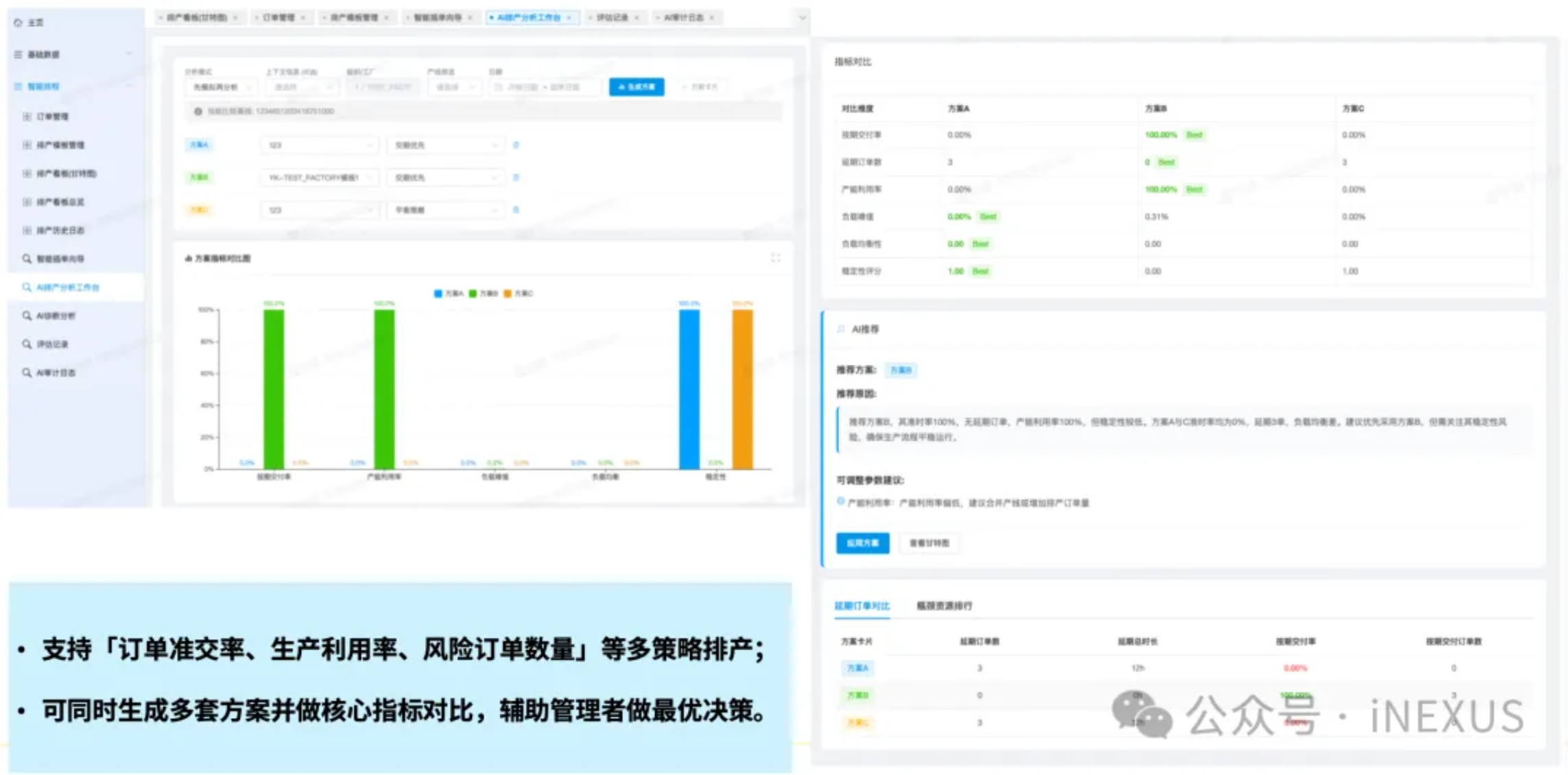This screenshot has width=1568, height=775.
Task: Click 智能插单向导 sidebar search icon
Action: coord(27,259)
